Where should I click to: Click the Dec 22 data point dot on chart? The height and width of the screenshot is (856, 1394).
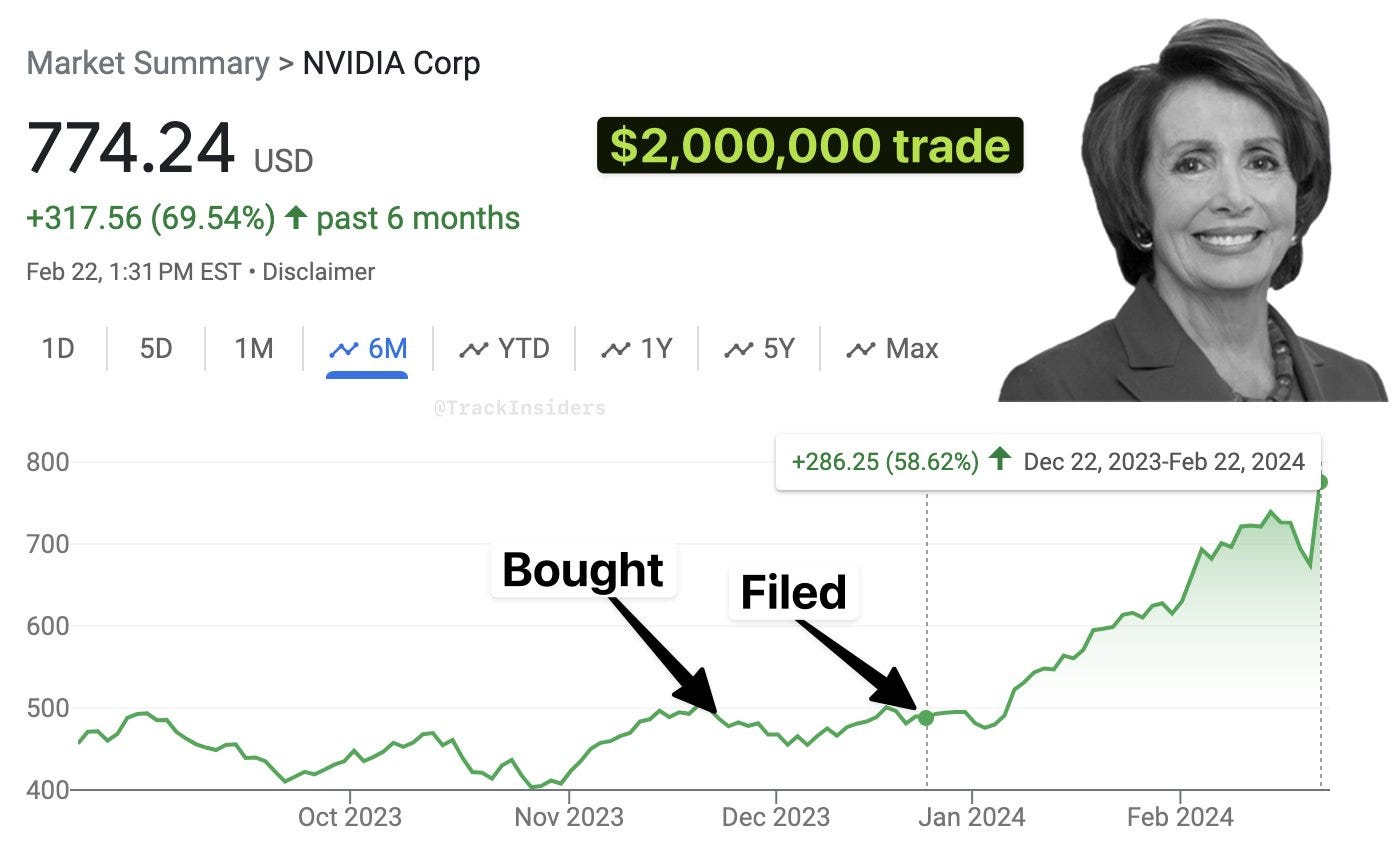tap(926, 717)
